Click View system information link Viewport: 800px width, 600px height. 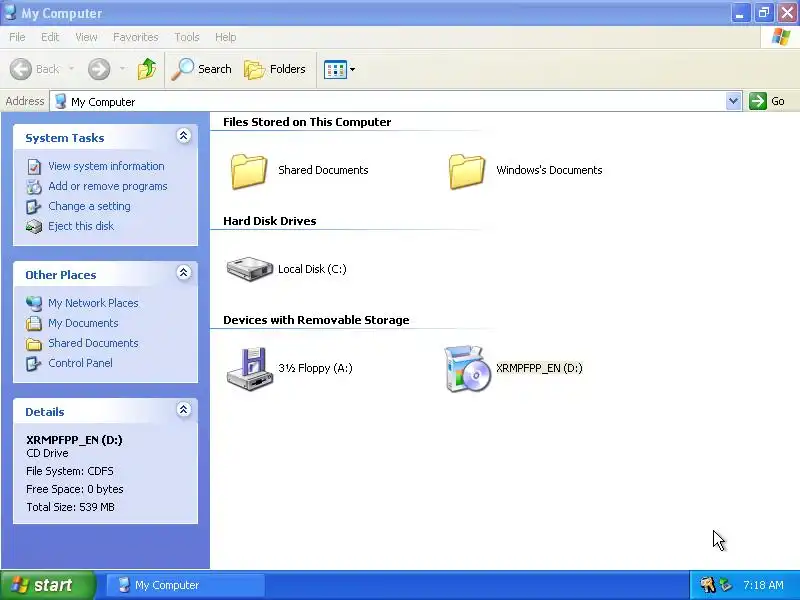pyautogui.click(x=106, y=166)
